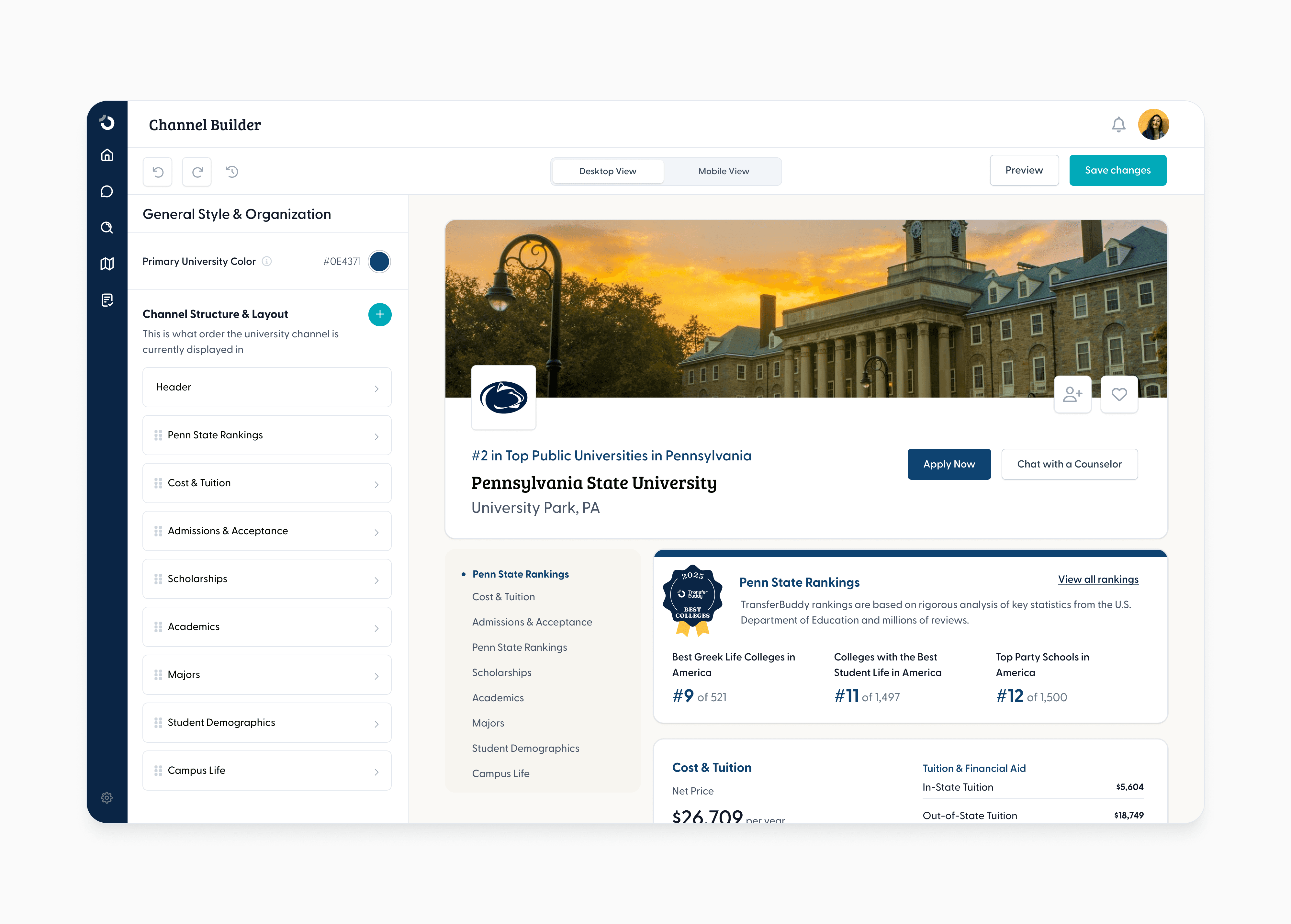The width and height of the screenshot is (1291, 924).
Task: Grab the drag handle for Scholarships
Action: click(158, 579)
